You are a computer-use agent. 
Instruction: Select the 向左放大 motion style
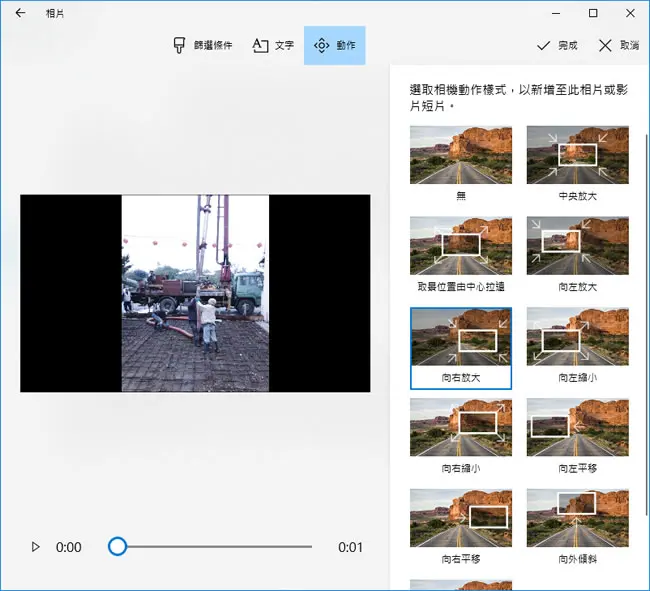click(x=577, y=255)
